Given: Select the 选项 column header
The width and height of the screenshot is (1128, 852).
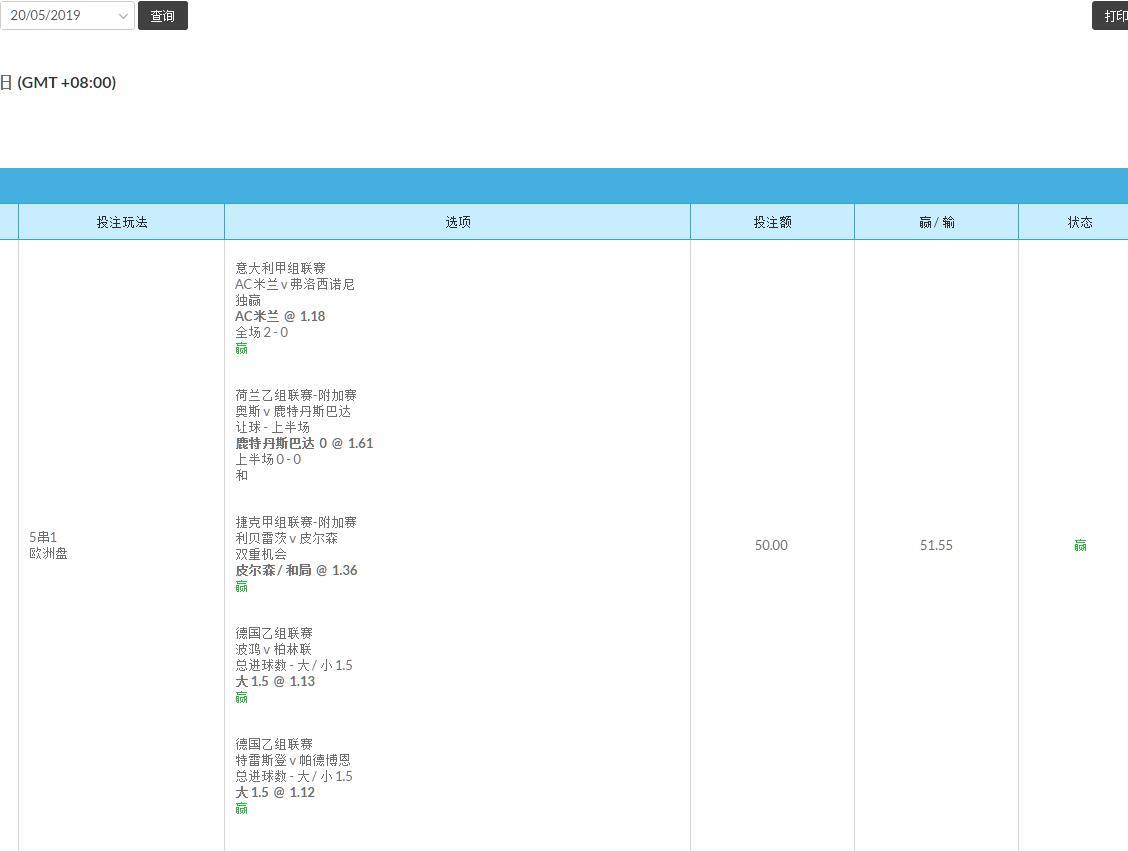Looking at the screenshot, I should click(458, 222).
